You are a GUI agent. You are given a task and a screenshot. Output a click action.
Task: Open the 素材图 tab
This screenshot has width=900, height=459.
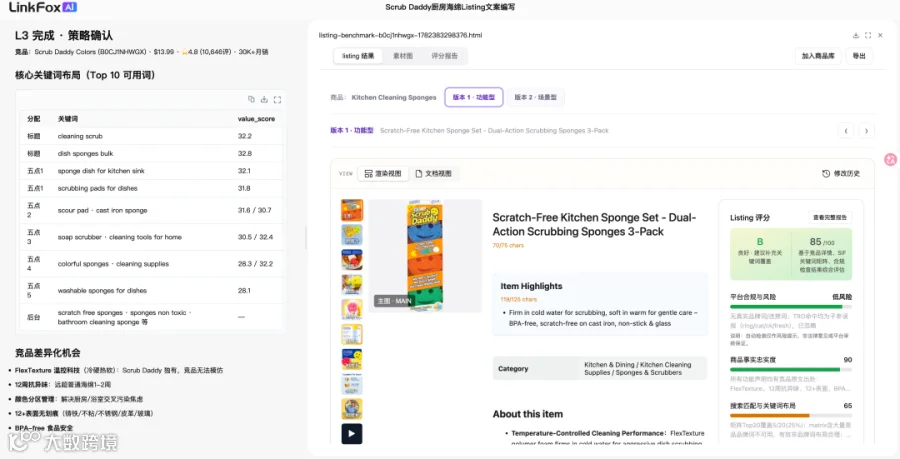tap(402, 56)
